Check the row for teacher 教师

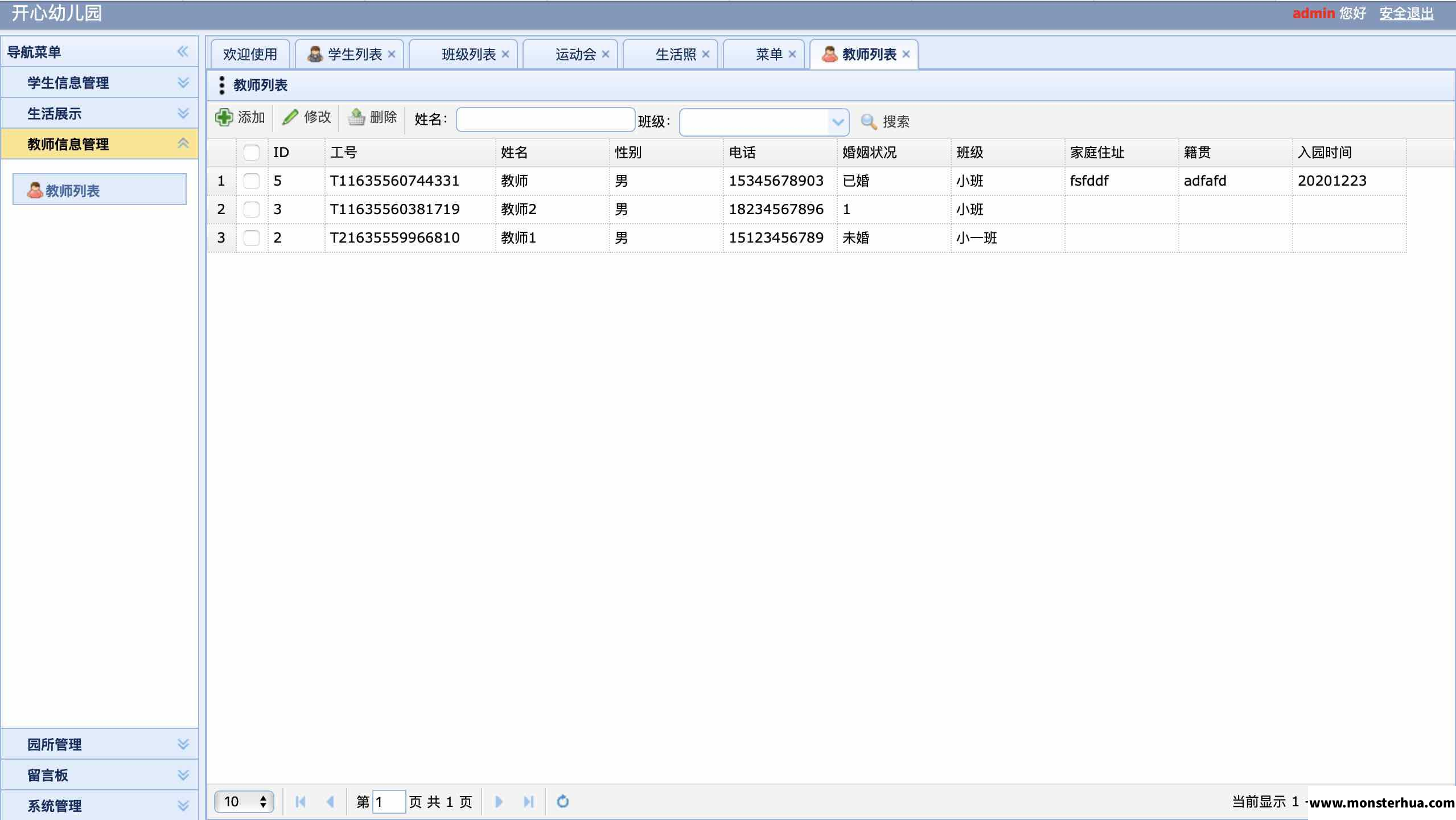coord(251,181)
